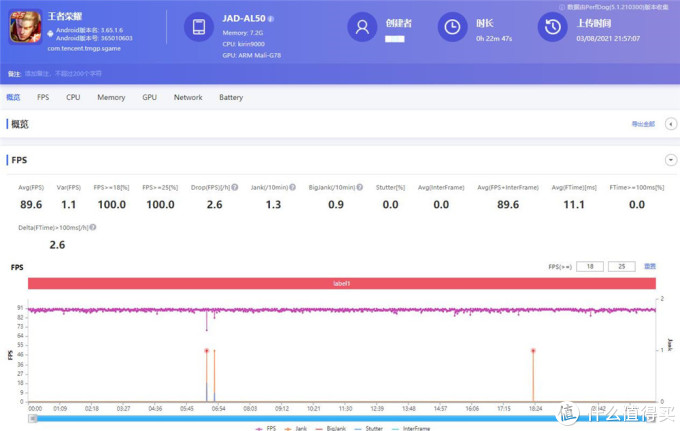This screenshot has width=680, height=431.
Task: Open the Memory tab
Action: (111, 97)
